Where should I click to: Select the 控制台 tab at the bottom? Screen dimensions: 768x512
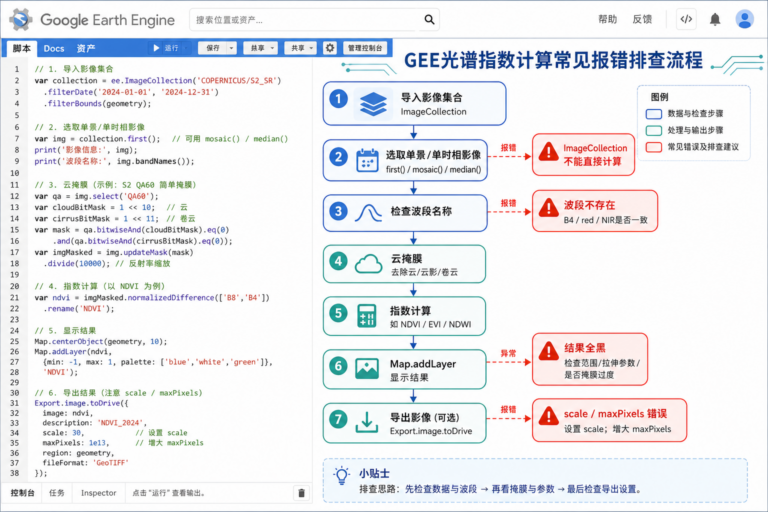coord(23,493)
